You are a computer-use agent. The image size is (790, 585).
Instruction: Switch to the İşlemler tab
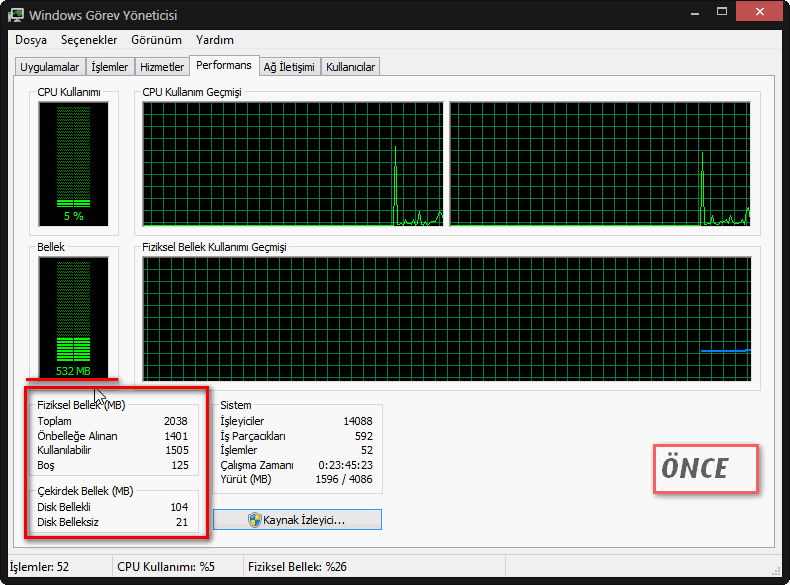[x=109, y=67]
